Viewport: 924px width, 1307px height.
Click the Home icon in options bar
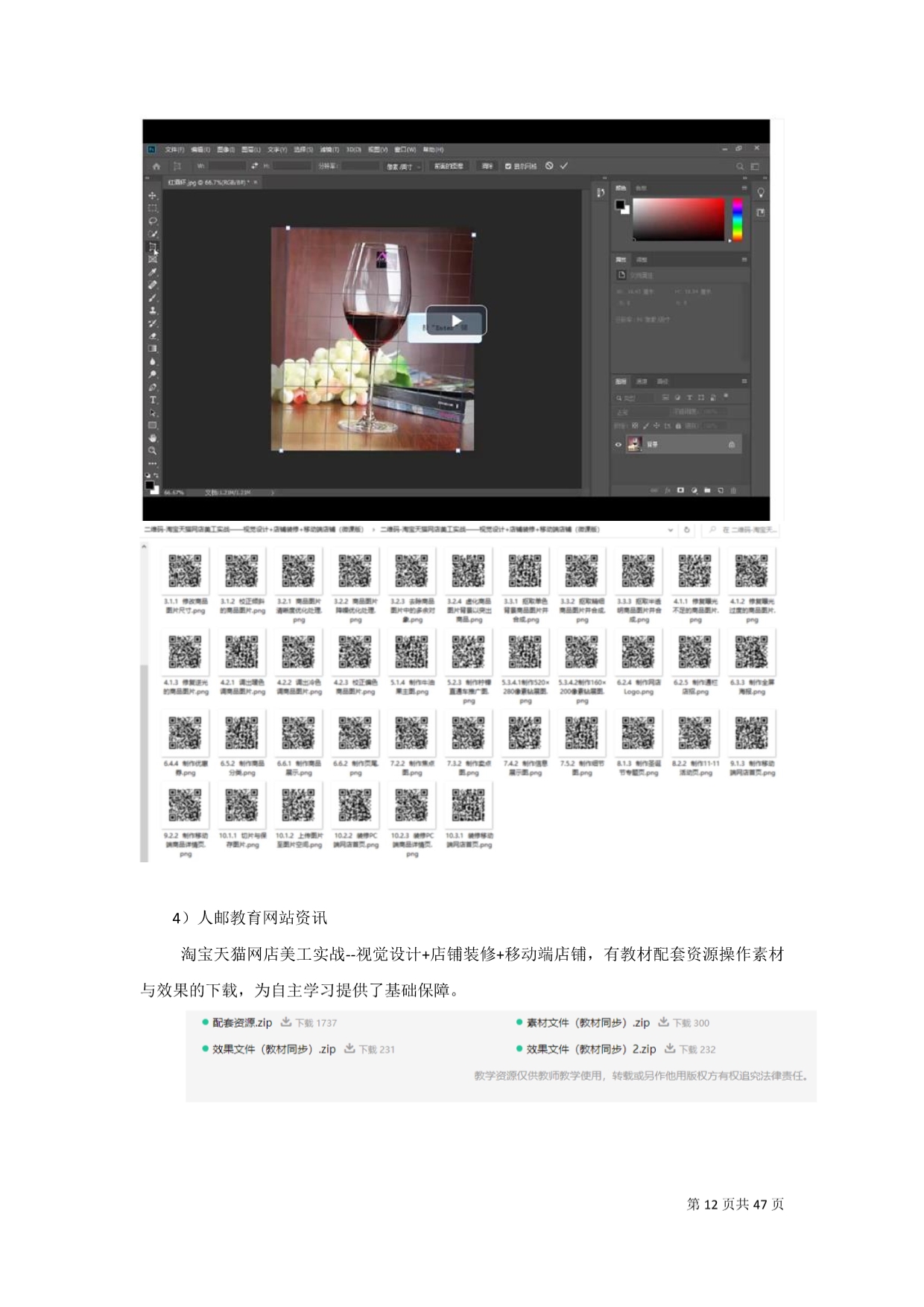click(156, 166)
